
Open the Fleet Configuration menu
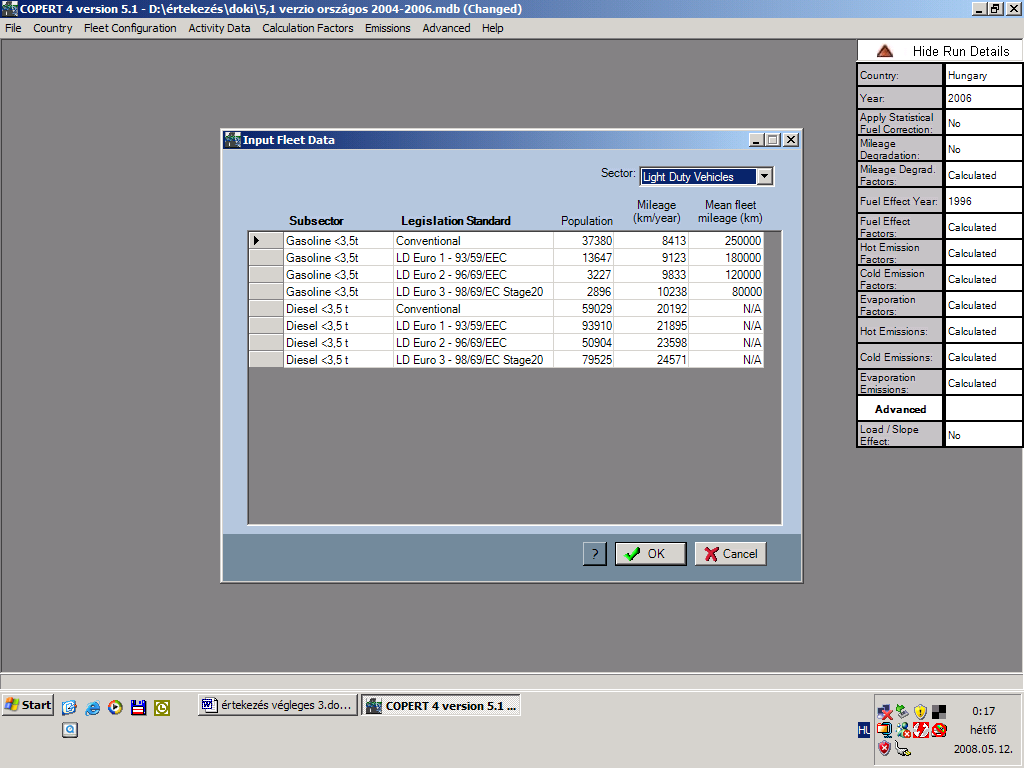(x=130, y=28)
